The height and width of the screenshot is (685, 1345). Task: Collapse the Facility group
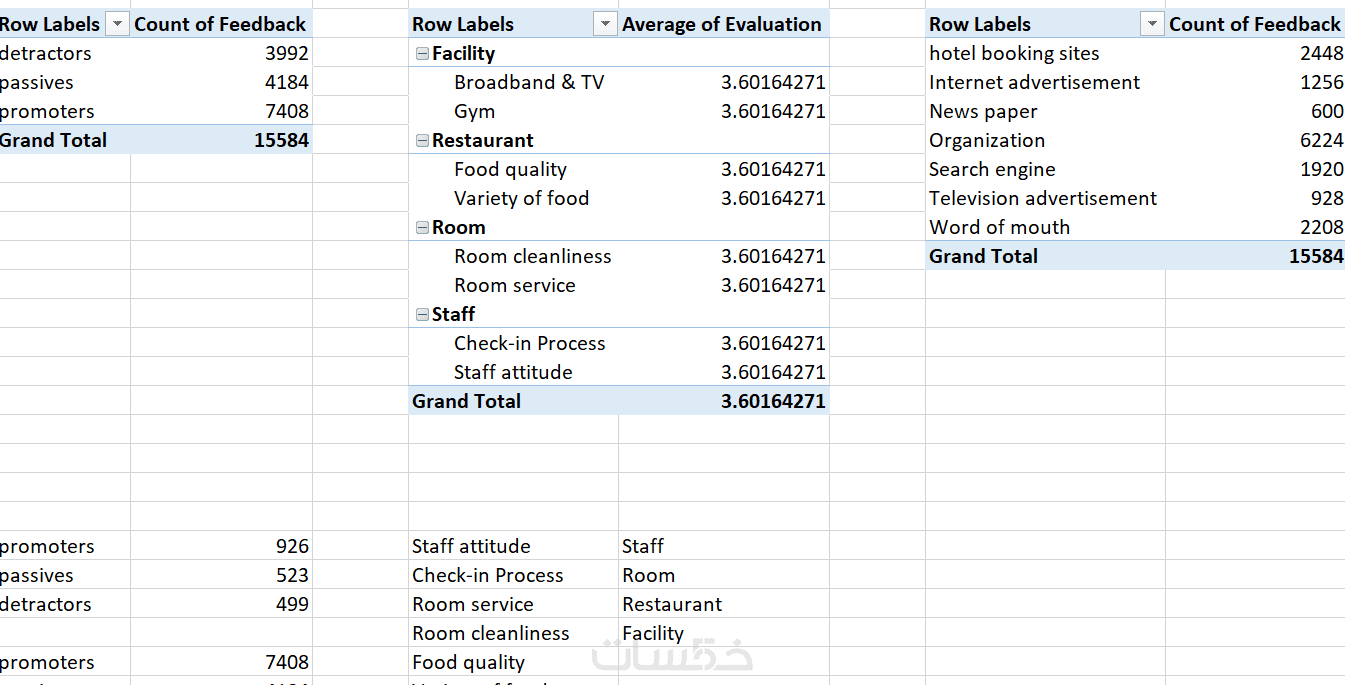click(x=422, y=54)
